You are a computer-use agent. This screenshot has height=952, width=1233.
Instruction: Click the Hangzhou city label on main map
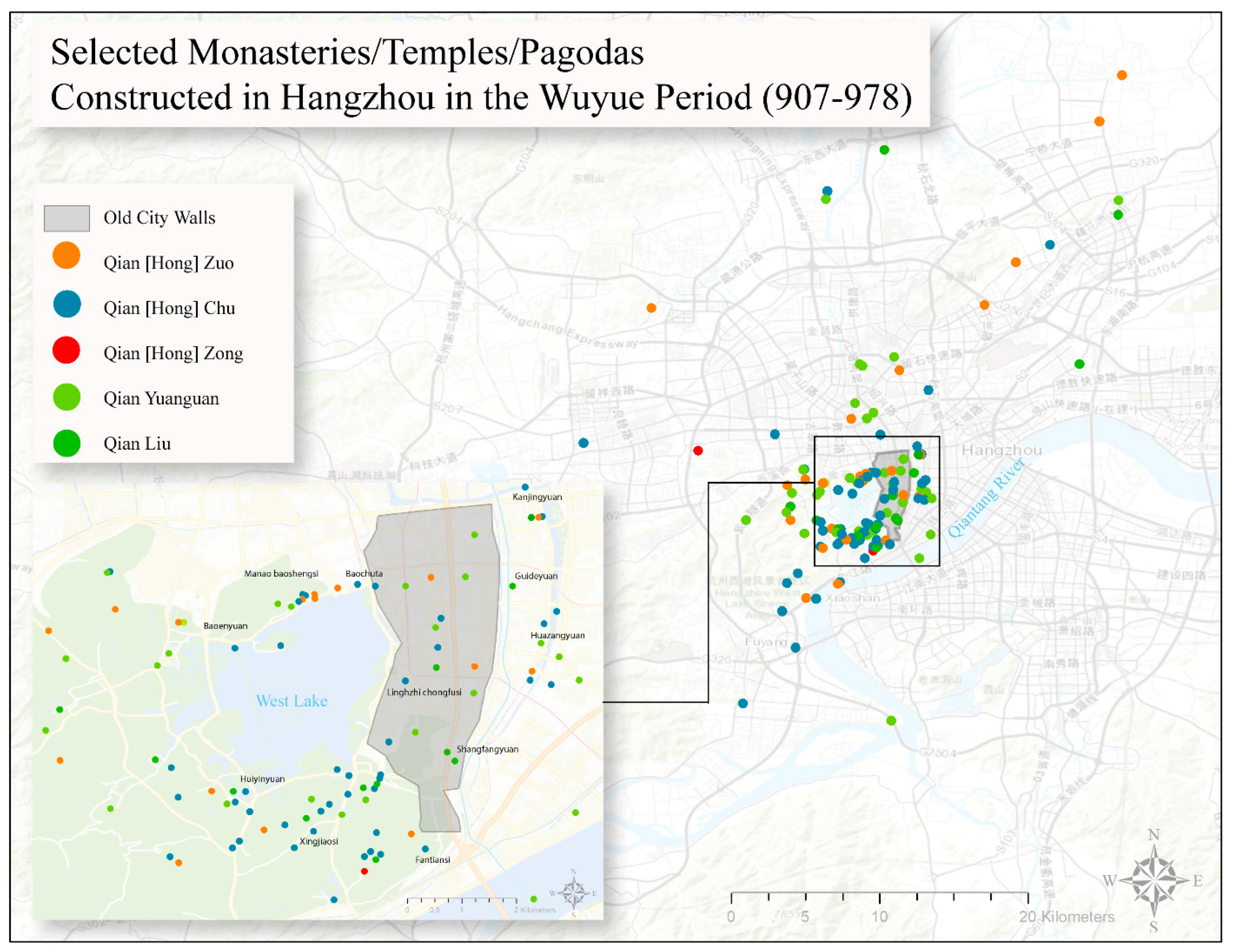point(1002,450)
